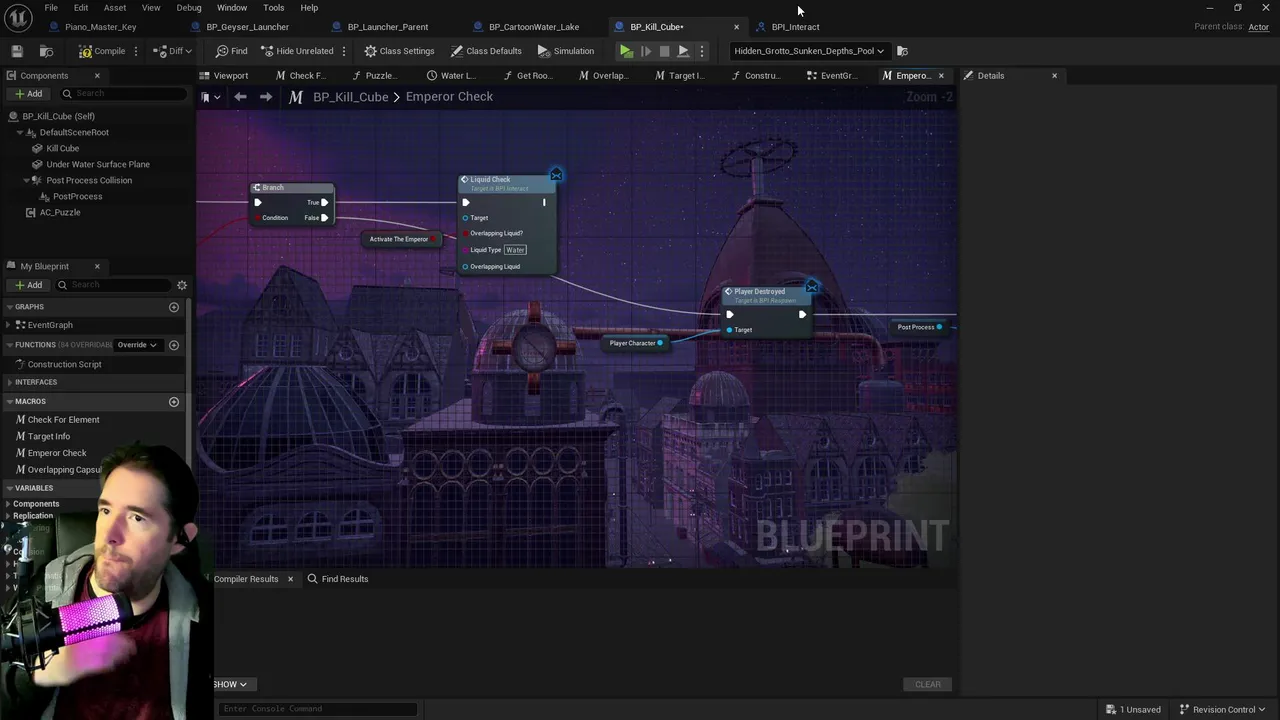Select the debug object in level icon
Viewport: 1280px width, 720px height.
coord(902,51)
